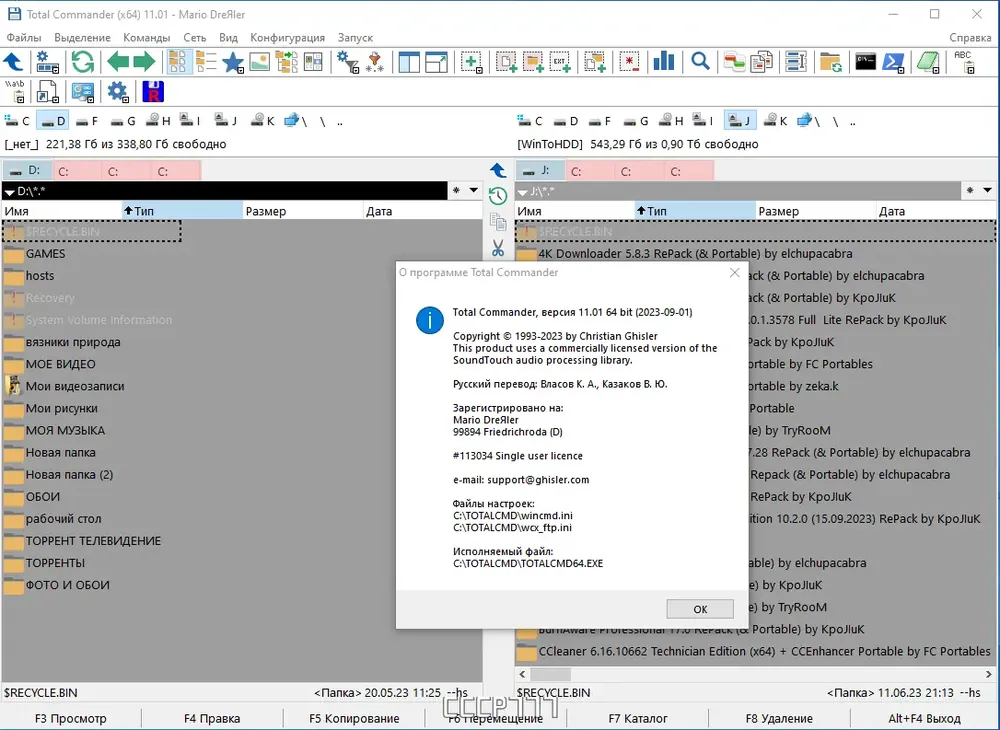Select drive F in left panel
The width and height of the screenshot is (1000, 730).
point(86,120)
